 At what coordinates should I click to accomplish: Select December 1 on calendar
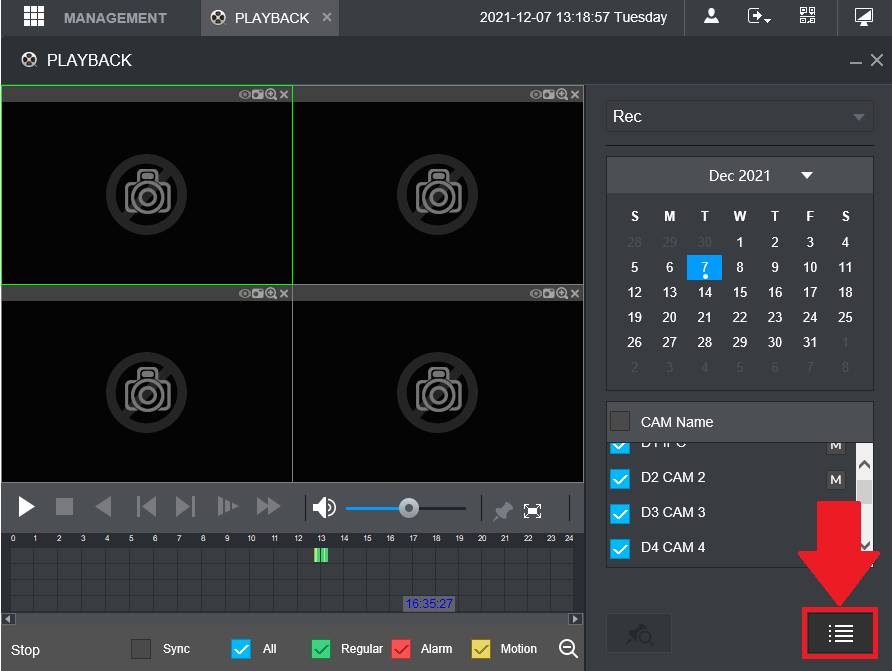coord(740,242)
